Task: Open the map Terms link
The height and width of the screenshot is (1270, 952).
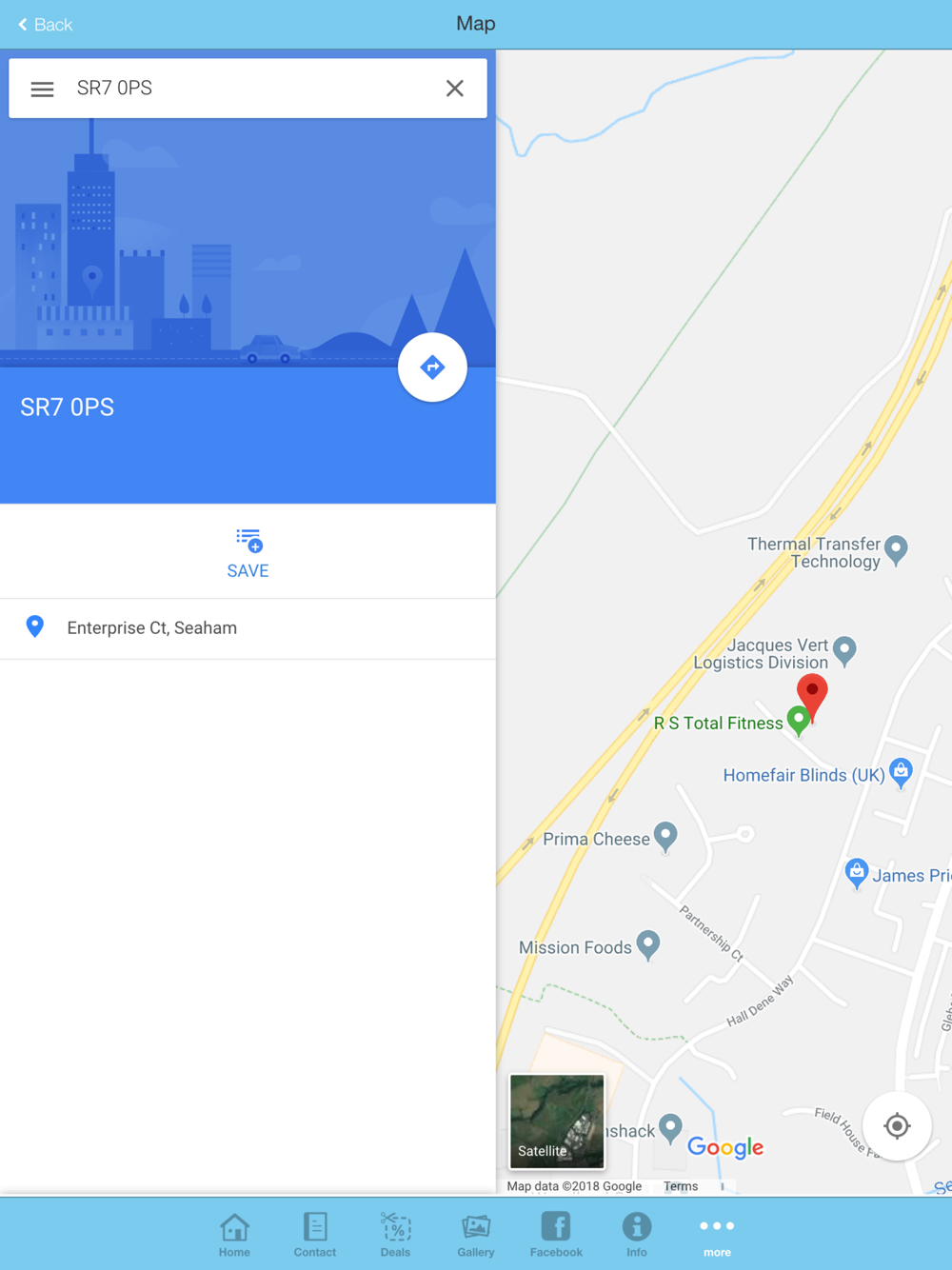Action: [681, 1186]
